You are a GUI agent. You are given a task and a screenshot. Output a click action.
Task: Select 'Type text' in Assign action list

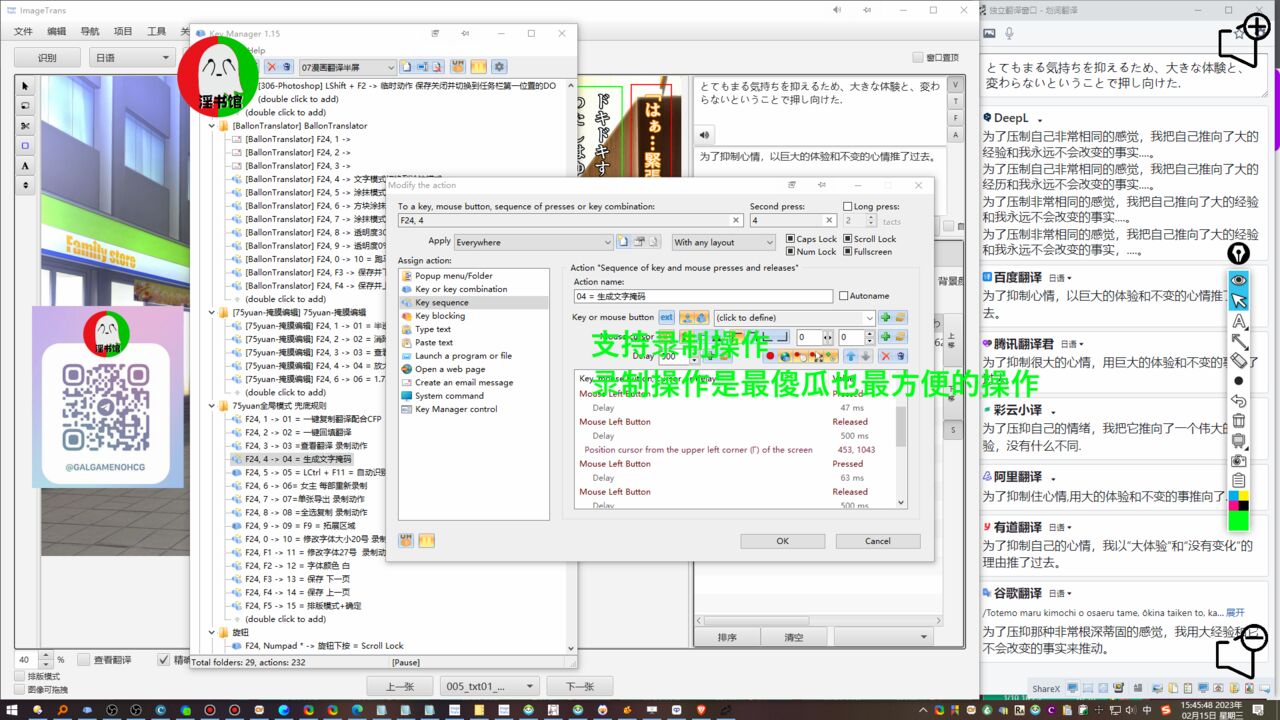pos(433,329)
